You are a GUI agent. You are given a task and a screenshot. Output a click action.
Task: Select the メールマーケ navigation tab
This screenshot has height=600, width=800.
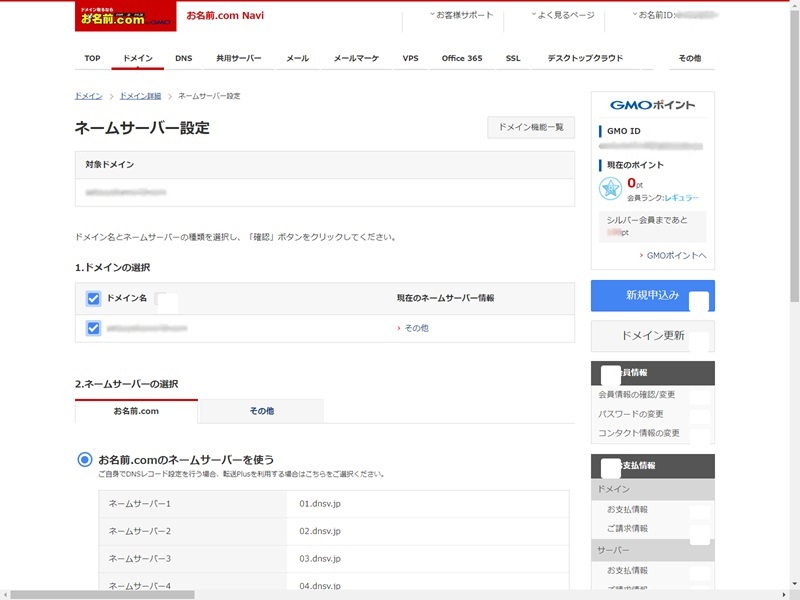(x=357, y=58)
